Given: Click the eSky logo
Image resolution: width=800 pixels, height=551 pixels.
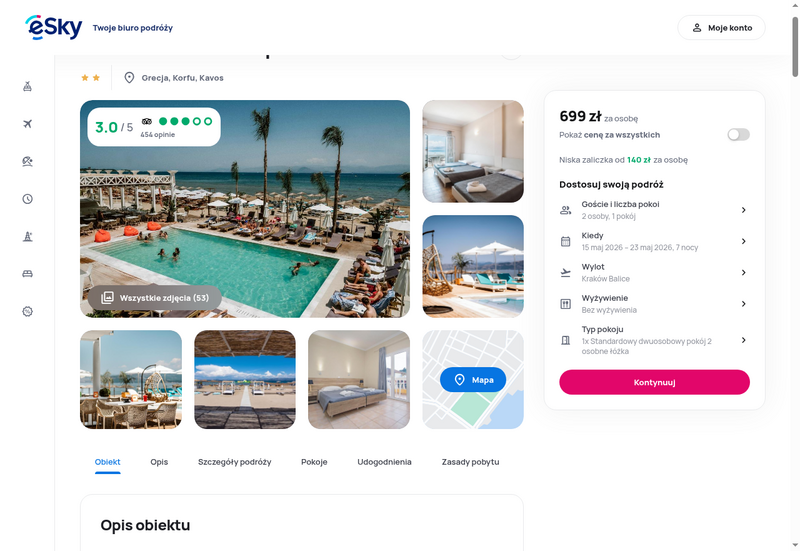Looking at the screenshot, I should [x=54, y=27].
